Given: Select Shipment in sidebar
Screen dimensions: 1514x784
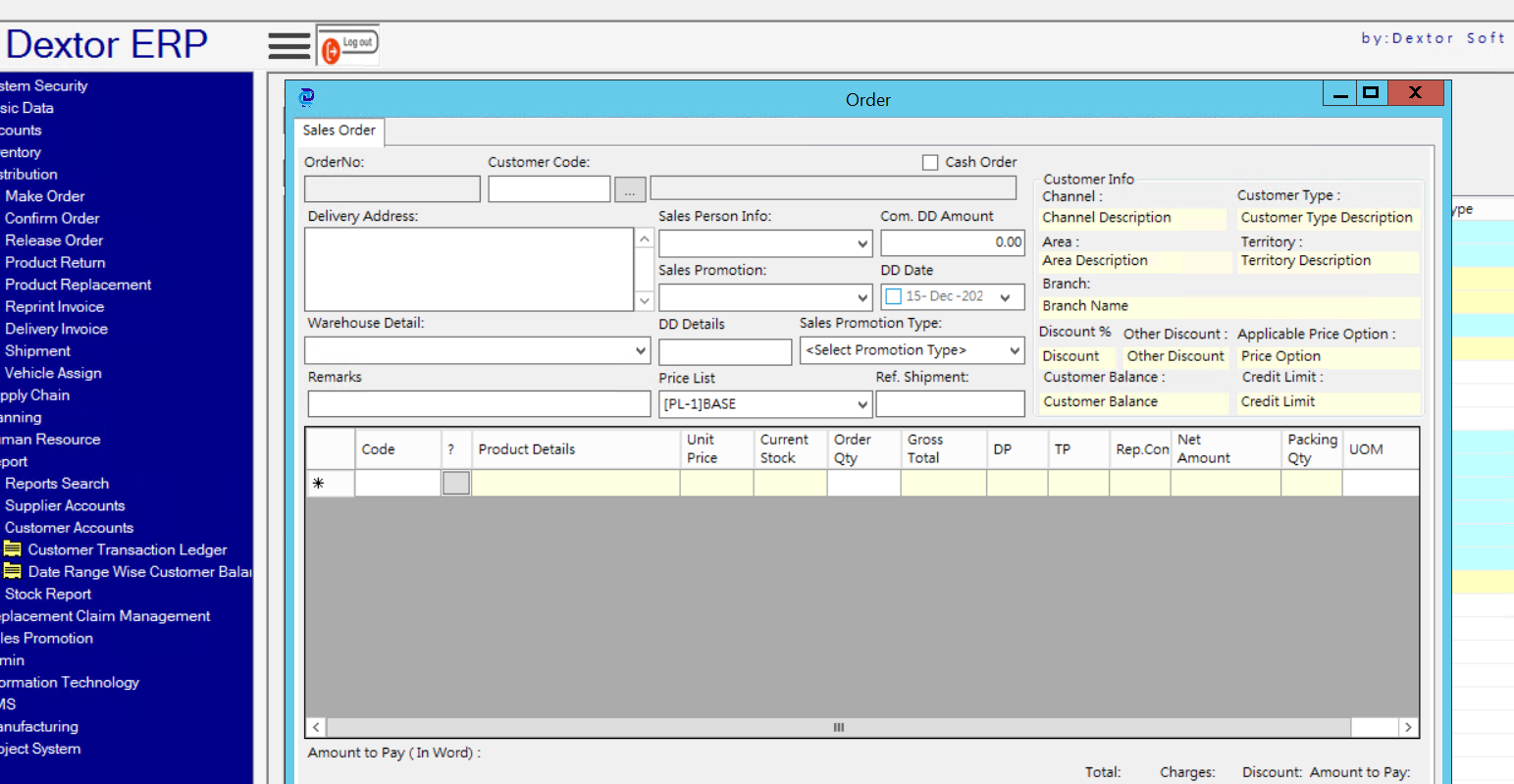Looking at the screenshot, I should pyautogui.click(x=37, y=350).
